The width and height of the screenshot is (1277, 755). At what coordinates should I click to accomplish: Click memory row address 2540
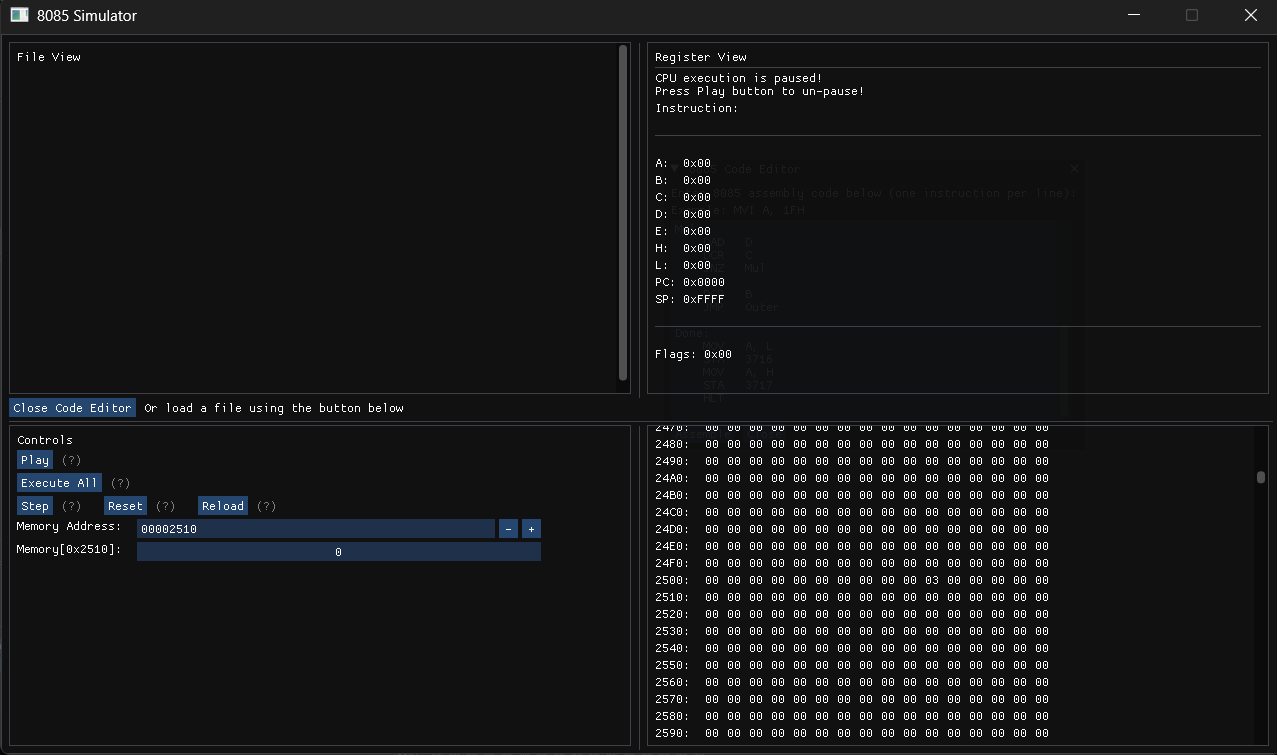(672, 648)
